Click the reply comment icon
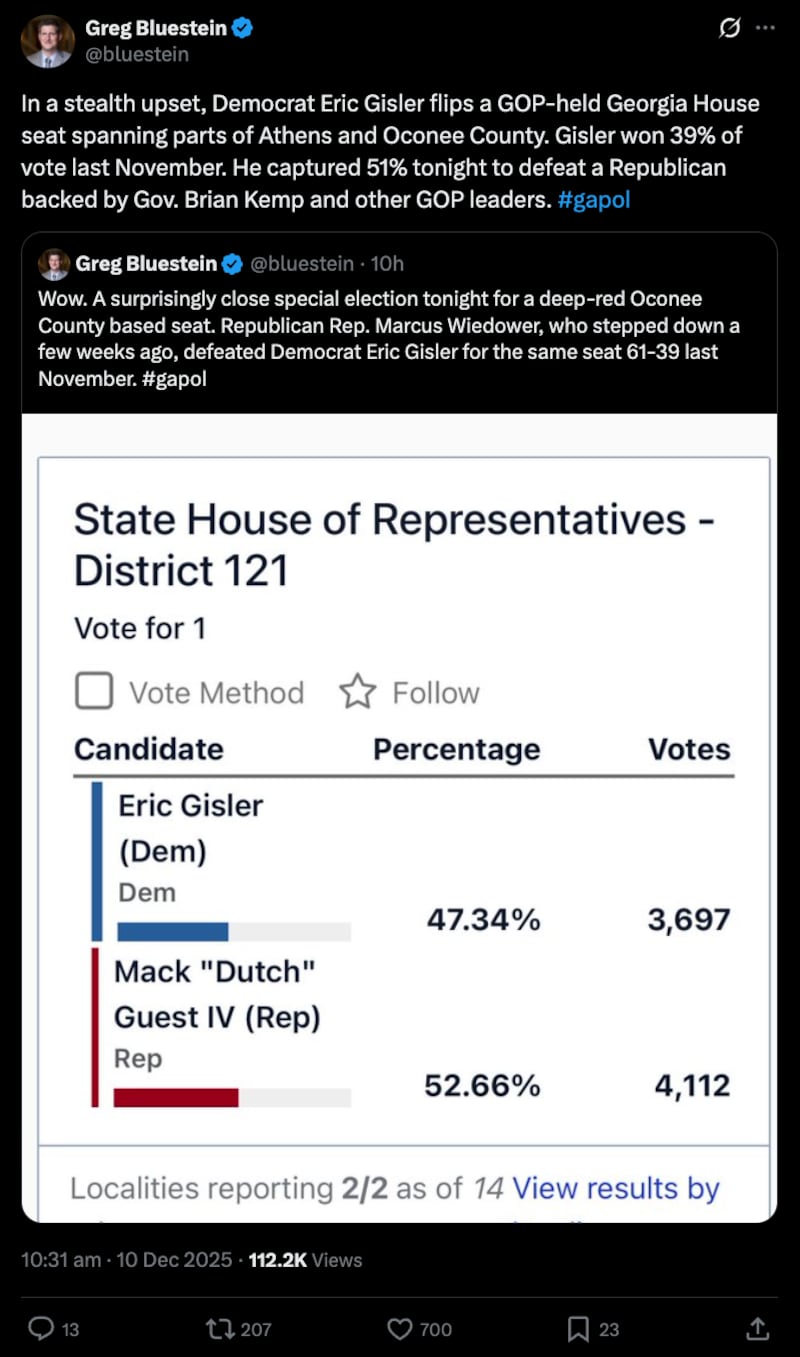 click(x=41, y=1328)
